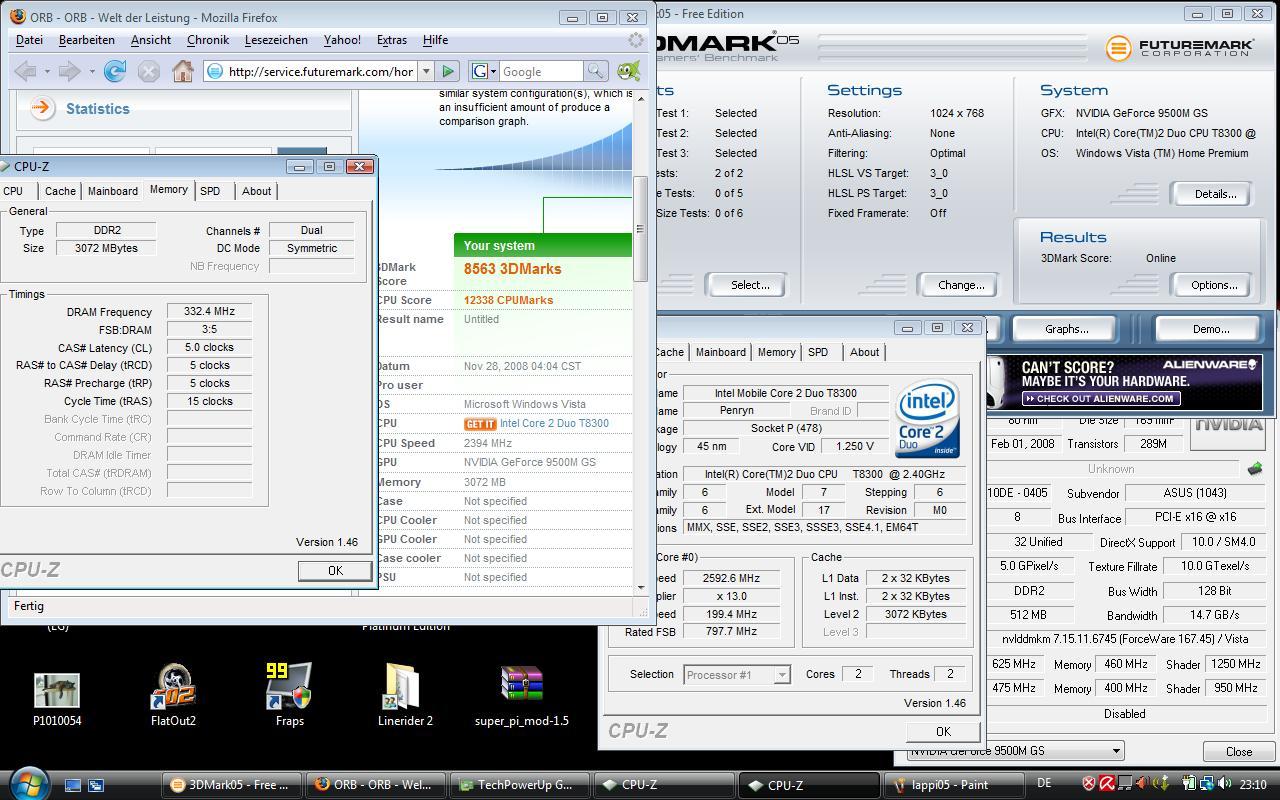Click the Firefox Back arrow button
The height and width of the screenshot is (800, 1280).
pos(26,71)
